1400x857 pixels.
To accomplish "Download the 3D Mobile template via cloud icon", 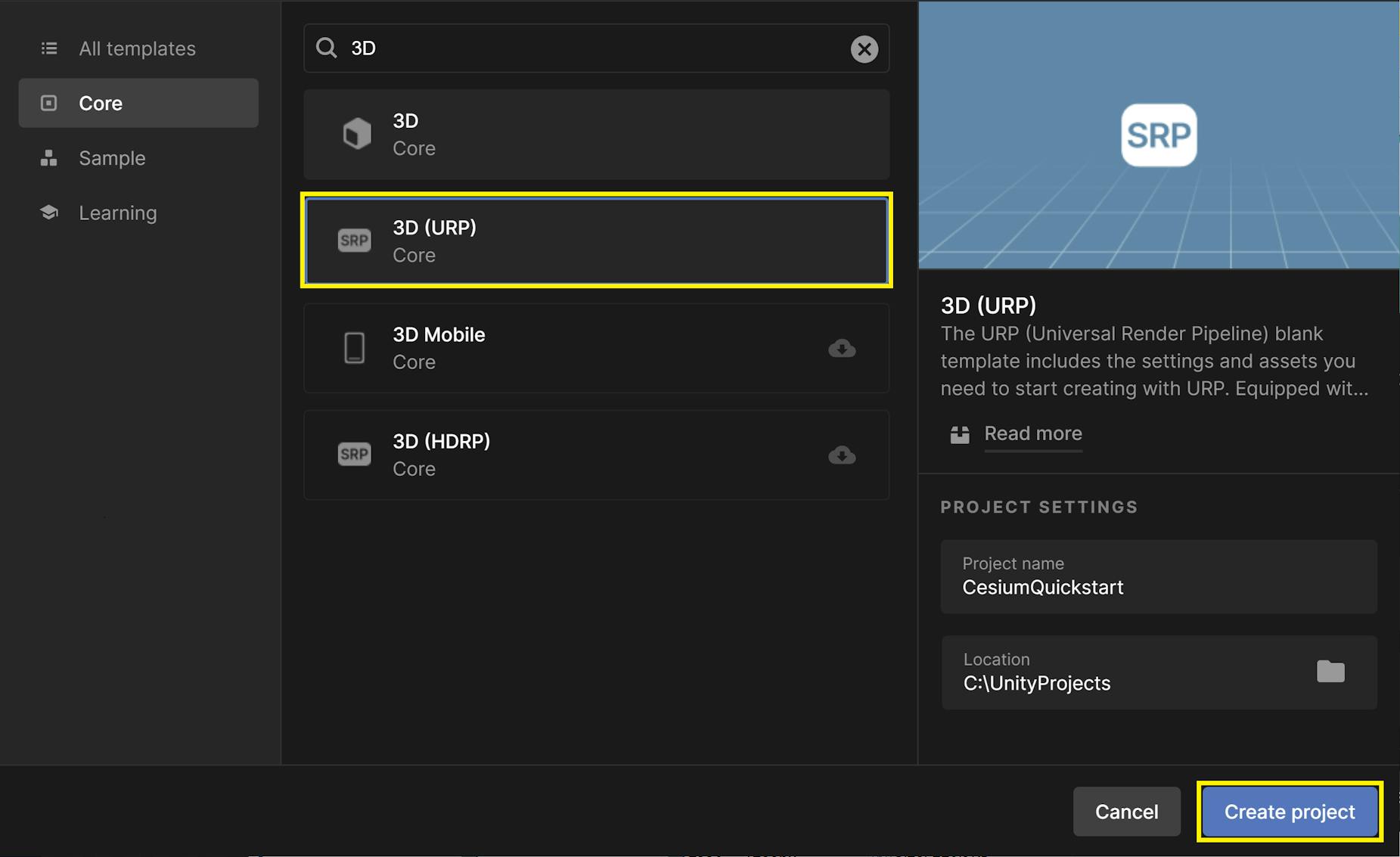I will tap(842, 348).
